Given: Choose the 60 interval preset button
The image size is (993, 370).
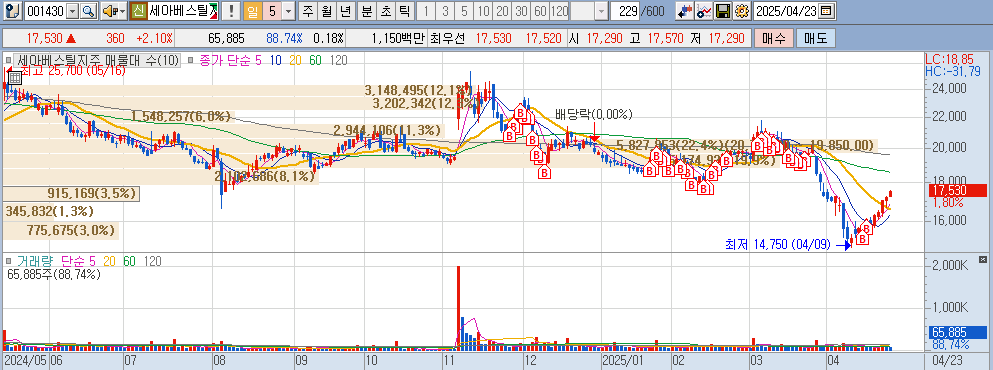Looking at the screenshot, I should [540, 11].
